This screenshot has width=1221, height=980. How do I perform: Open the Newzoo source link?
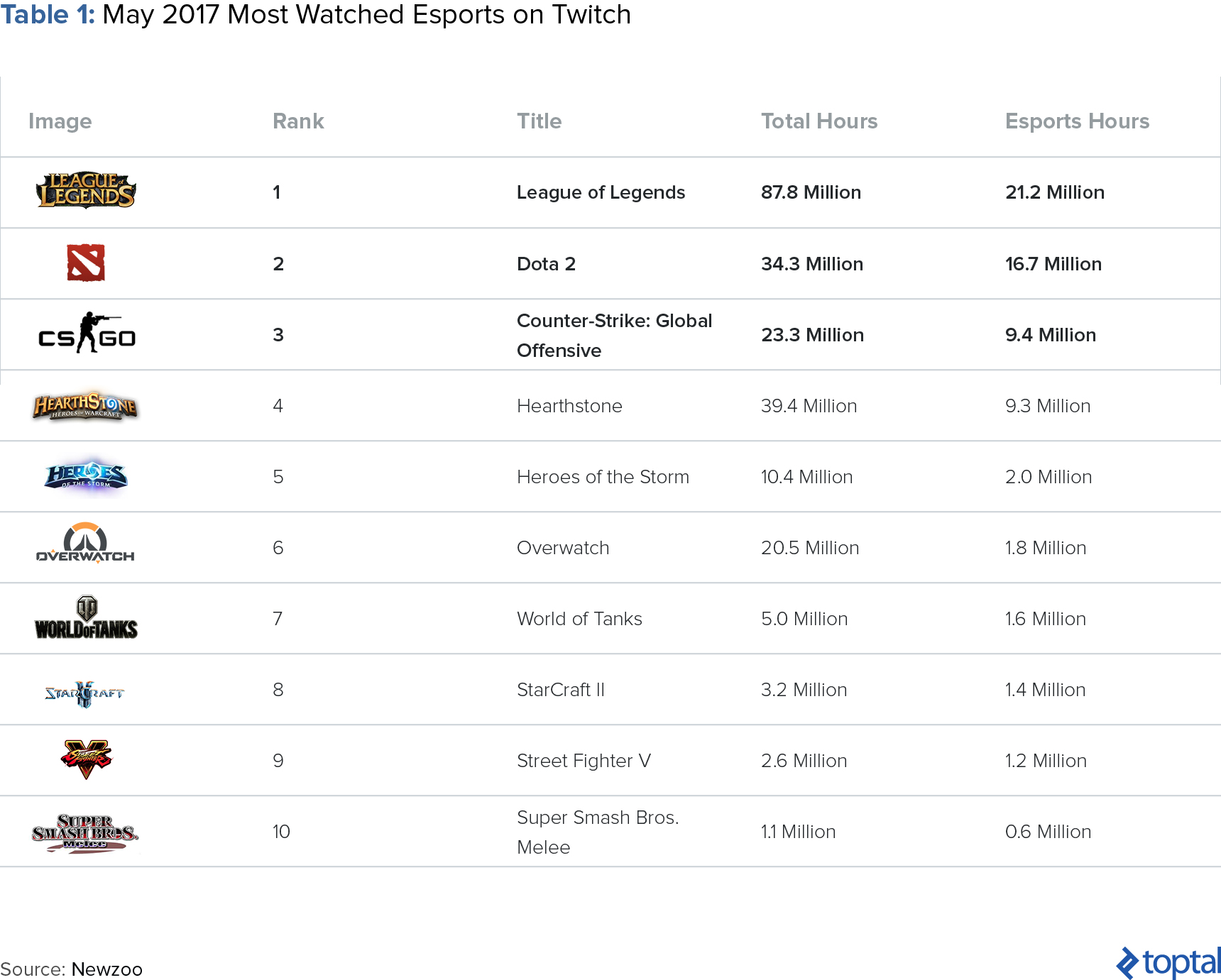(x=107, y=969)
